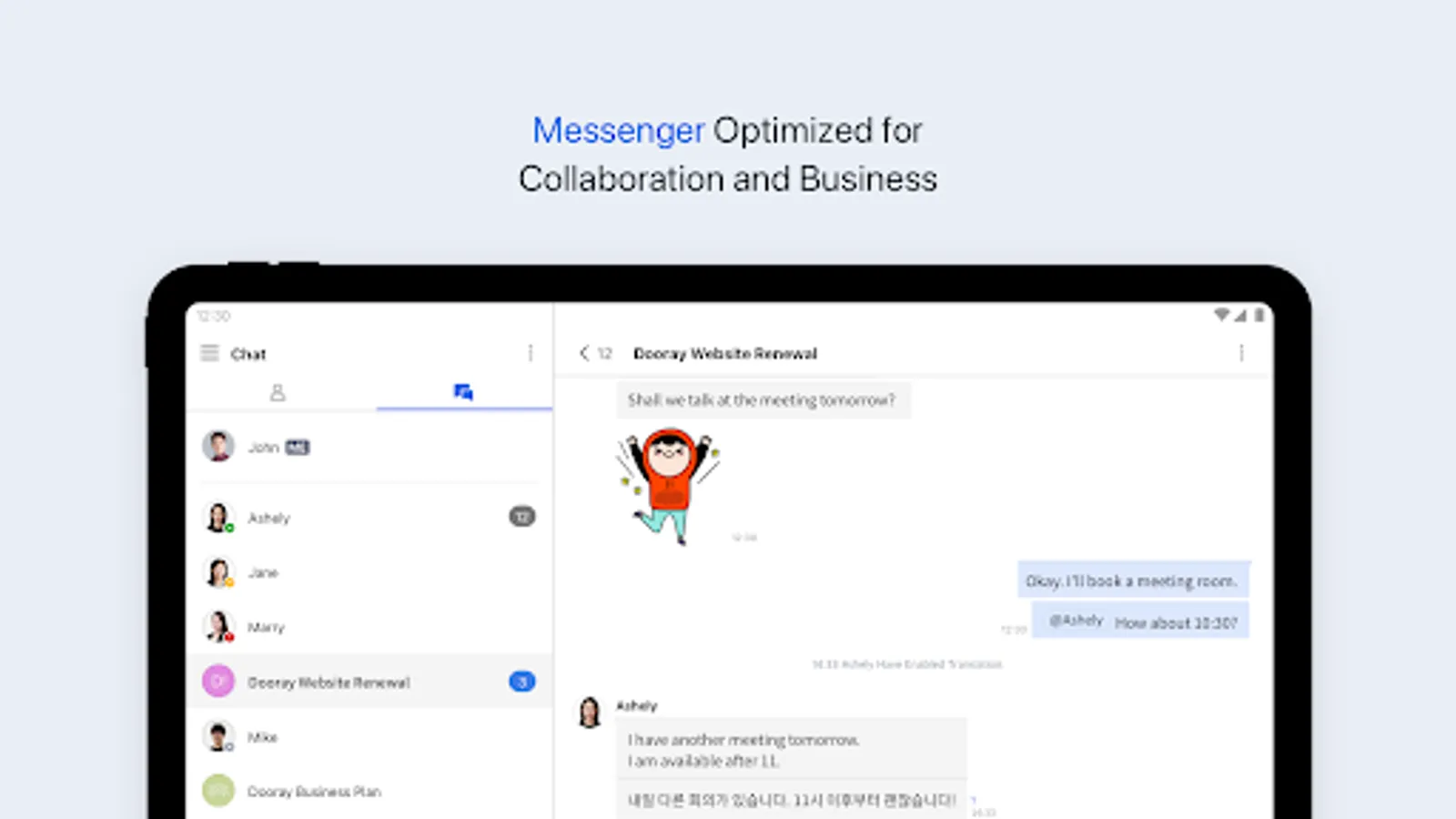Click the @Ashely mention
Screen dimensions: 1456x819
1076,621
